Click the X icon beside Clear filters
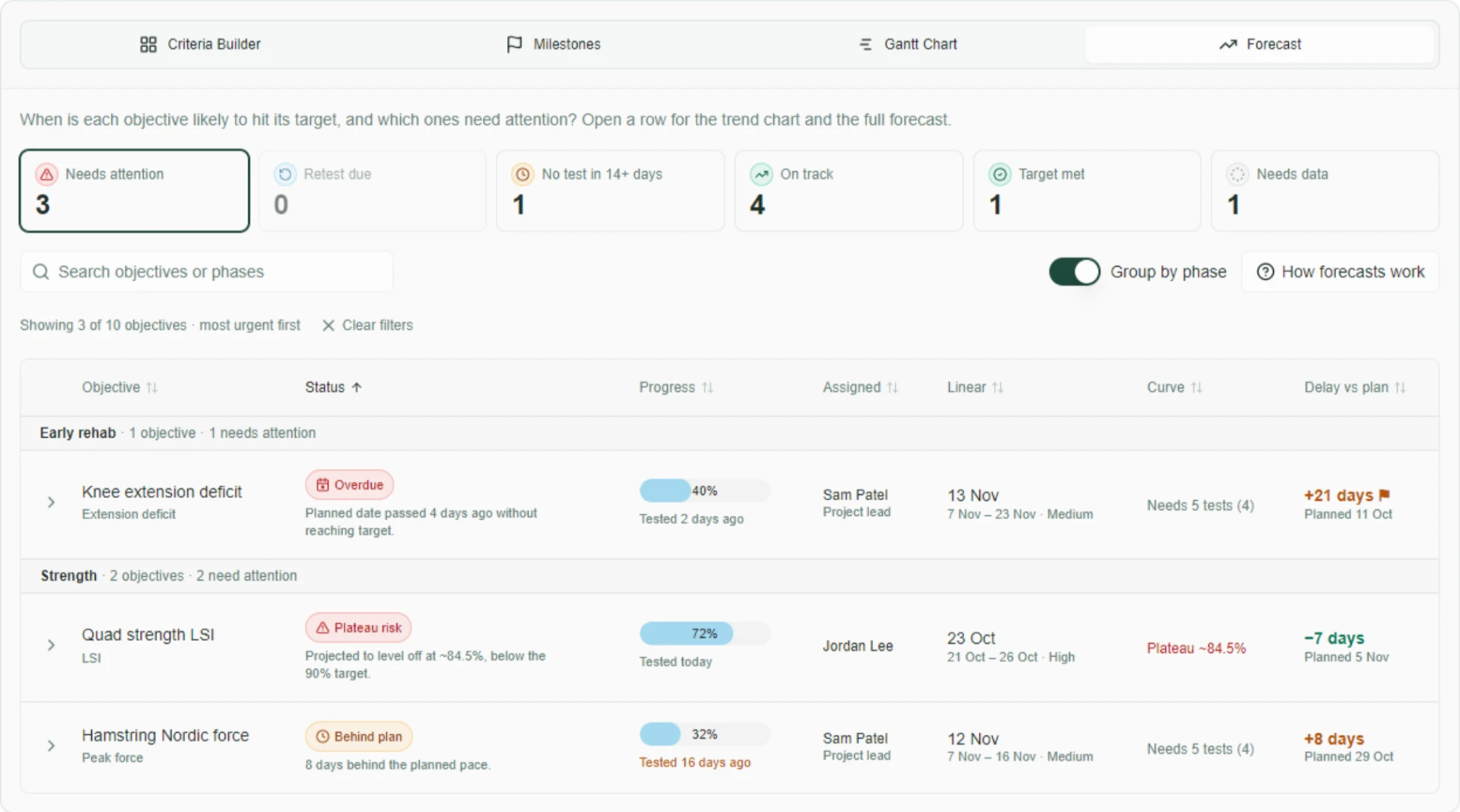 coord(328,325)
